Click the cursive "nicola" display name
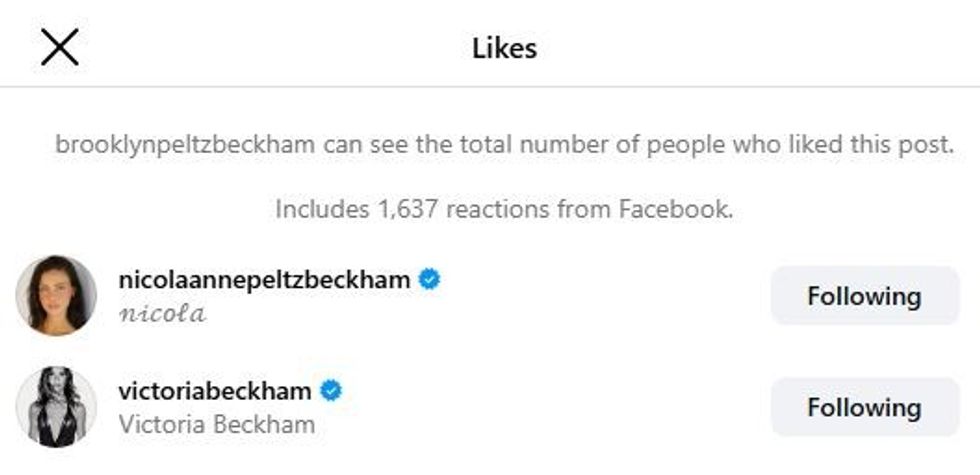The image size is (980, 475). [162, 314]
